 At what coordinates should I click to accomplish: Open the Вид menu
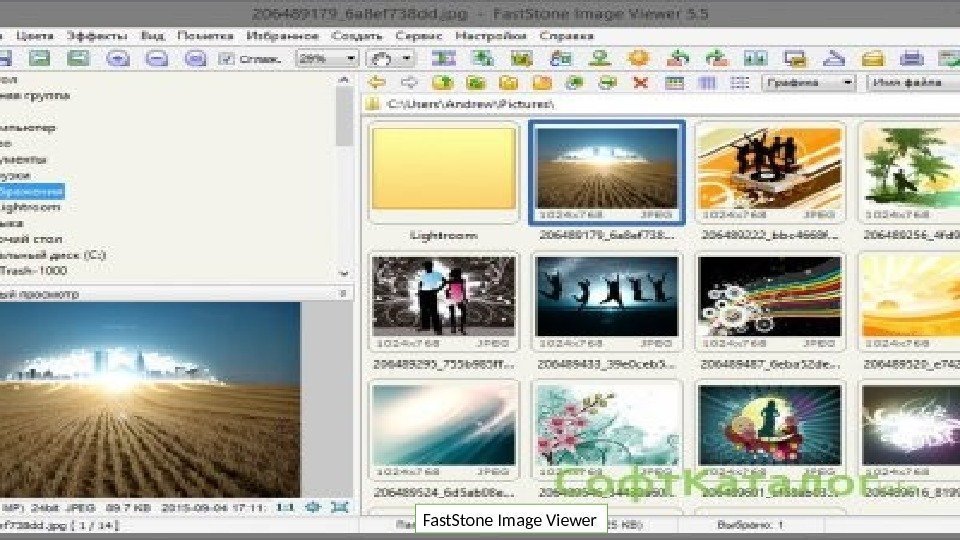click(152, 36)
